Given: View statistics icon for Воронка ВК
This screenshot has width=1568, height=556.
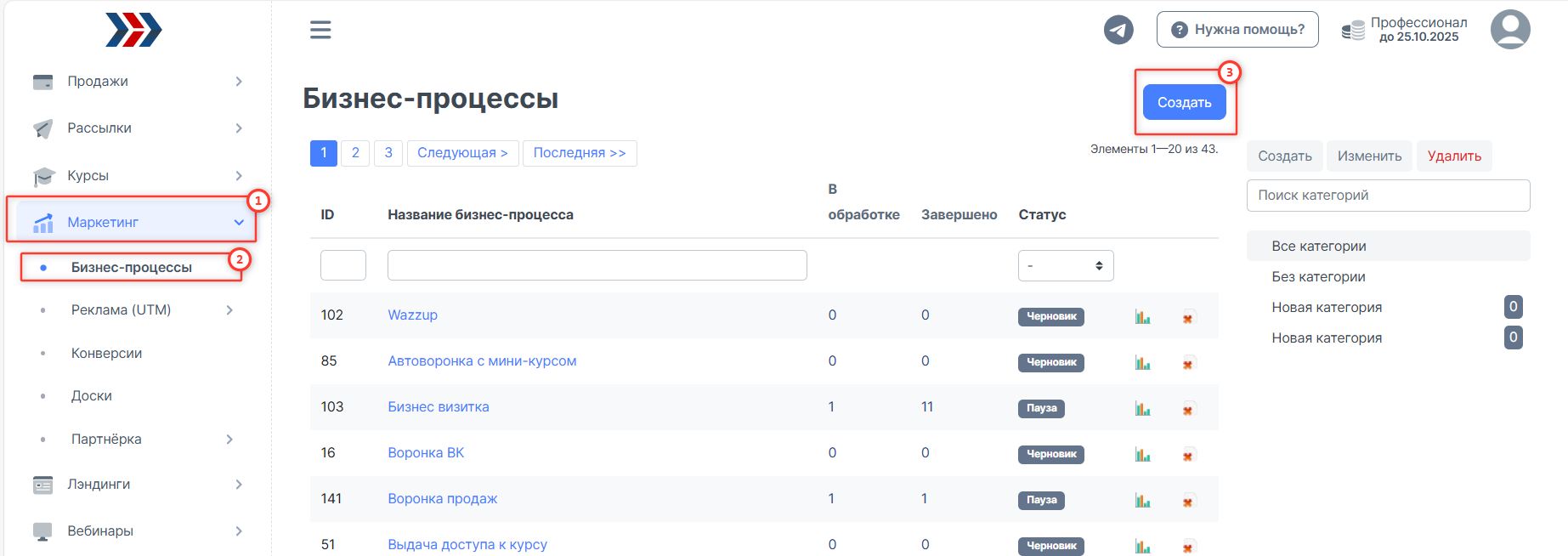Looking at the screenshot, I should 1142,455.
